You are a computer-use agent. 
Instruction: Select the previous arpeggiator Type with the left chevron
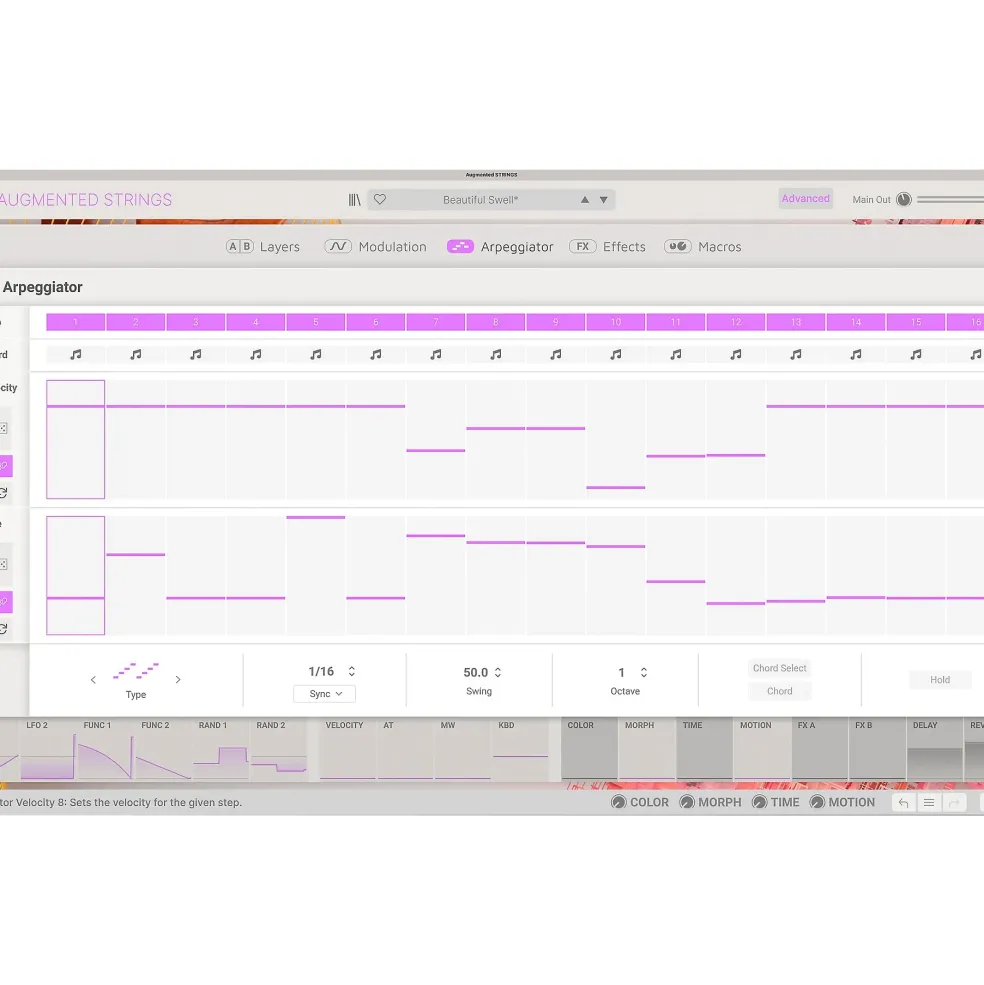(x=93, y=680)
